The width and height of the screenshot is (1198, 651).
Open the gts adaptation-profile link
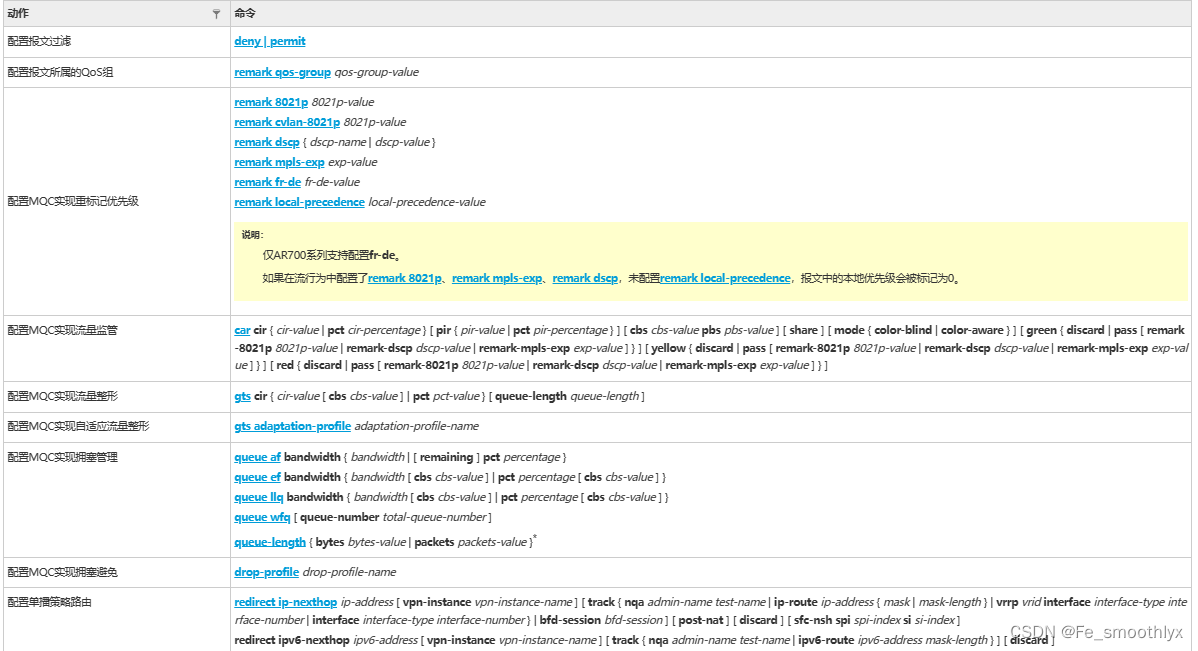293,426
